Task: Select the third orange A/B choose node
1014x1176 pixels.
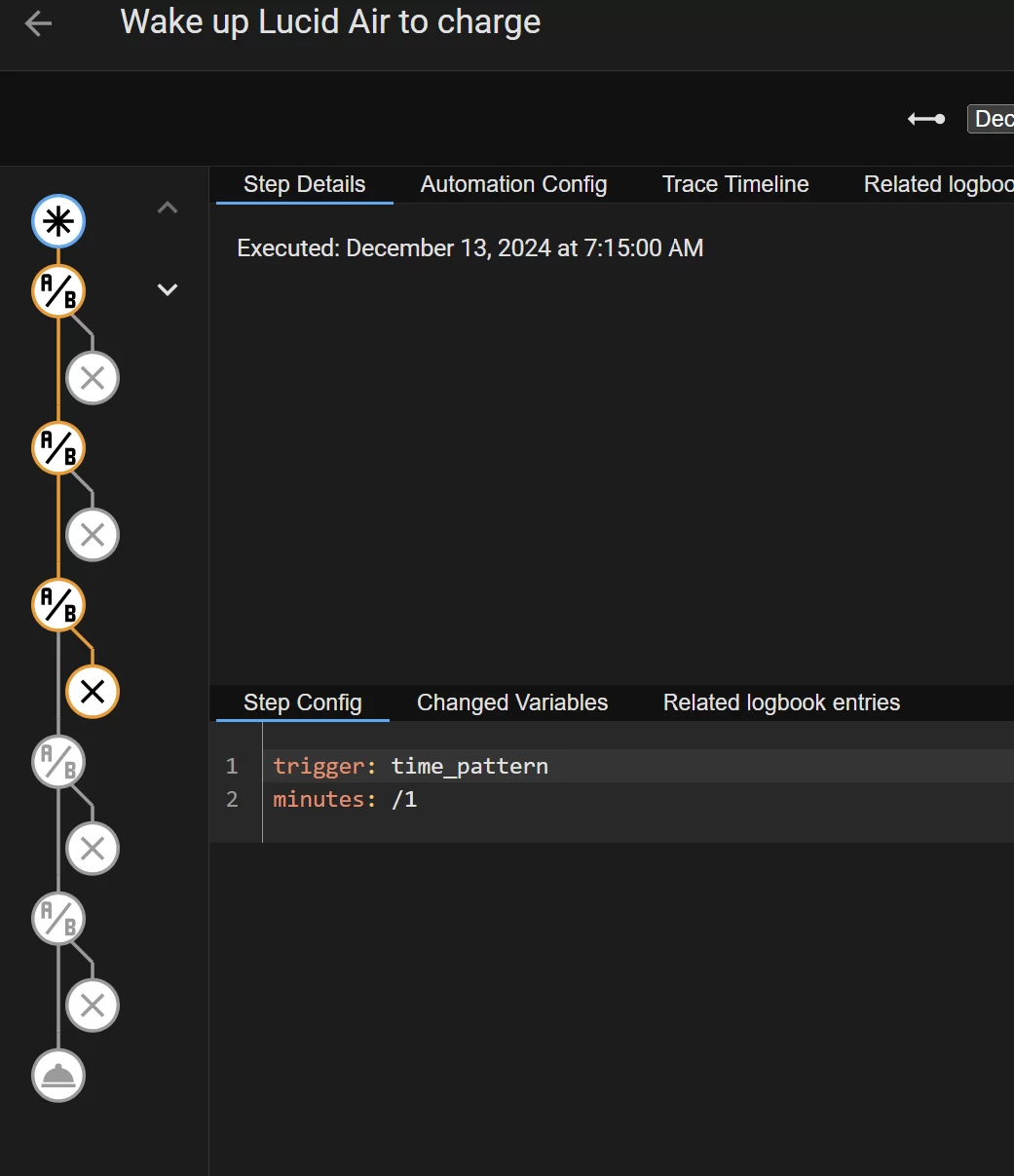Action: click(58, 605)
